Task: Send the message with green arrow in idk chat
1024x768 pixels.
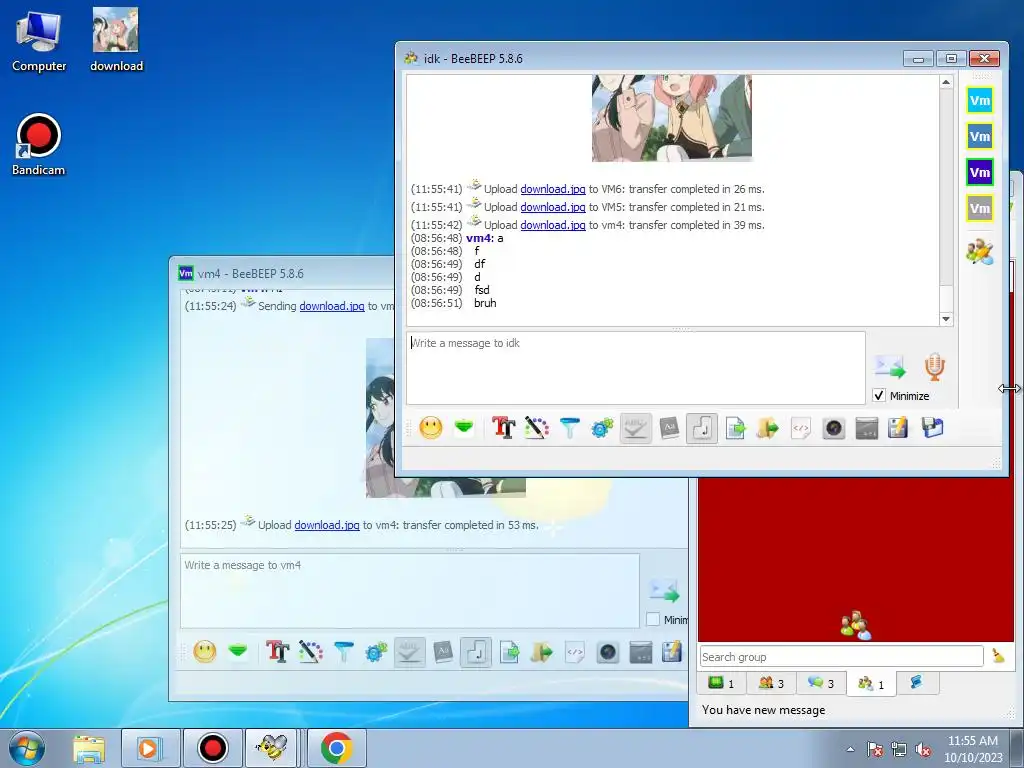Action: [890, 368]
